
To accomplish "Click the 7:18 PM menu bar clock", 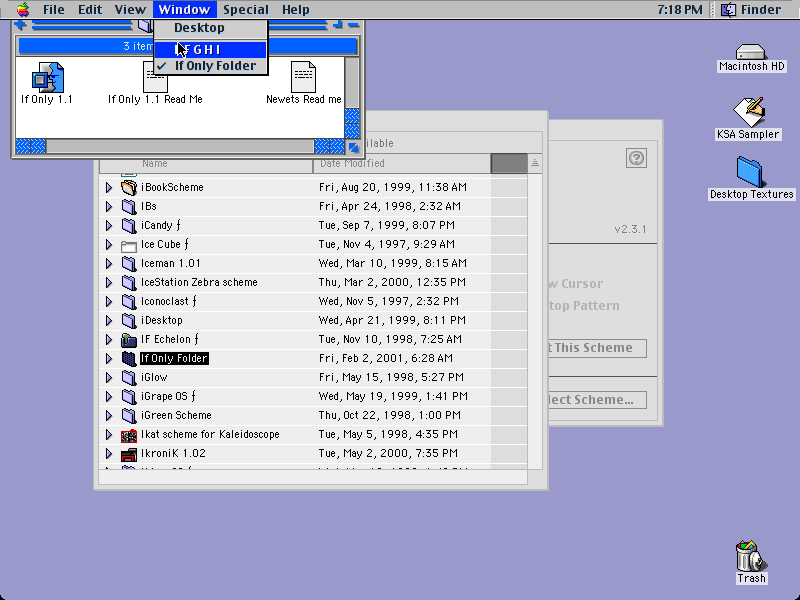I will click(679, 9).
